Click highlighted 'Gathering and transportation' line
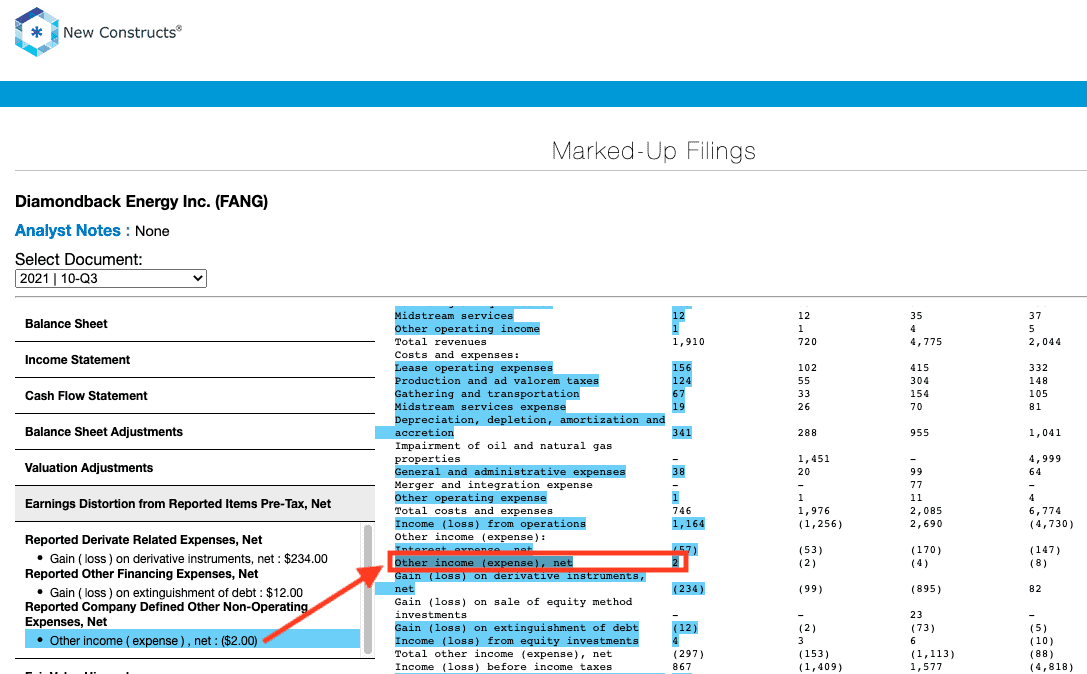The height and width of the screenshot is (674, 1087). tap(487, 394)
